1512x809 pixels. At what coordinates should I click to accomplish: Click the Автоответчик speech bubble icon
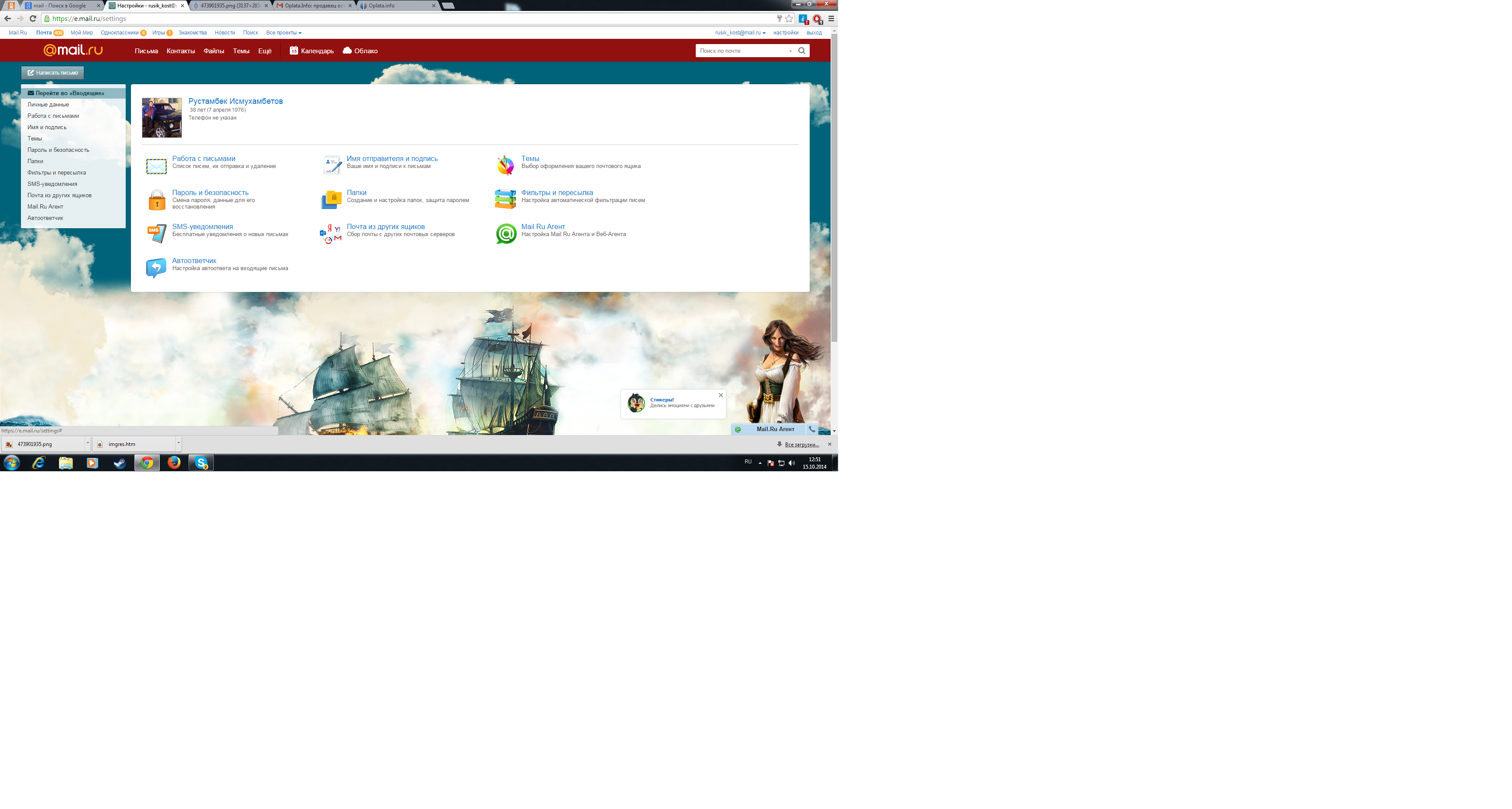click(156, 268)
